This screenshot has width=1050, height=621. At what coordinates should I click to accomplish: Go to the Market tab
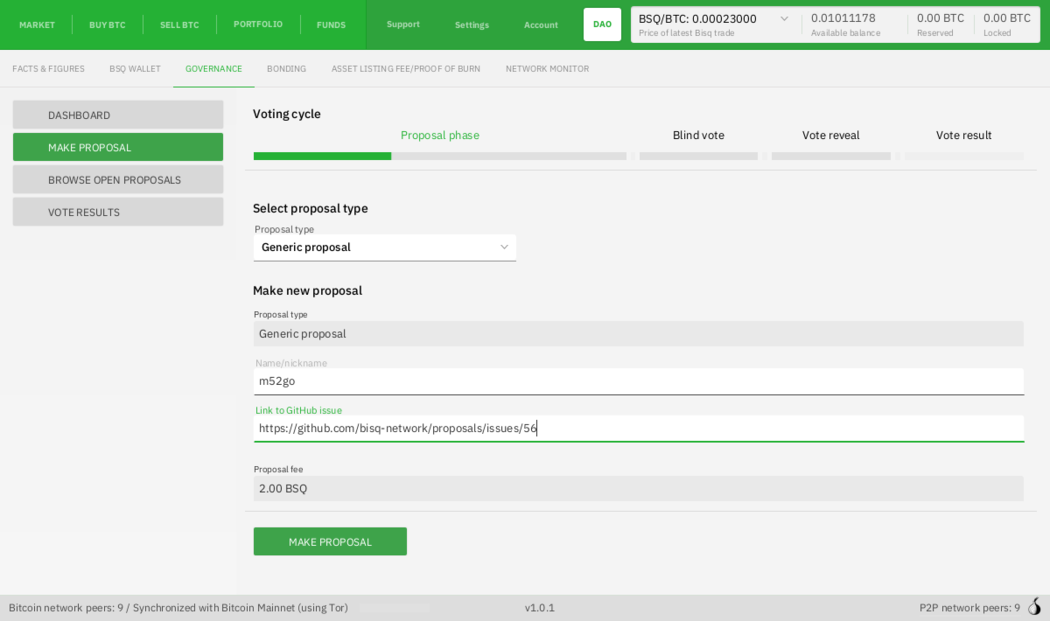pos(37,25)
